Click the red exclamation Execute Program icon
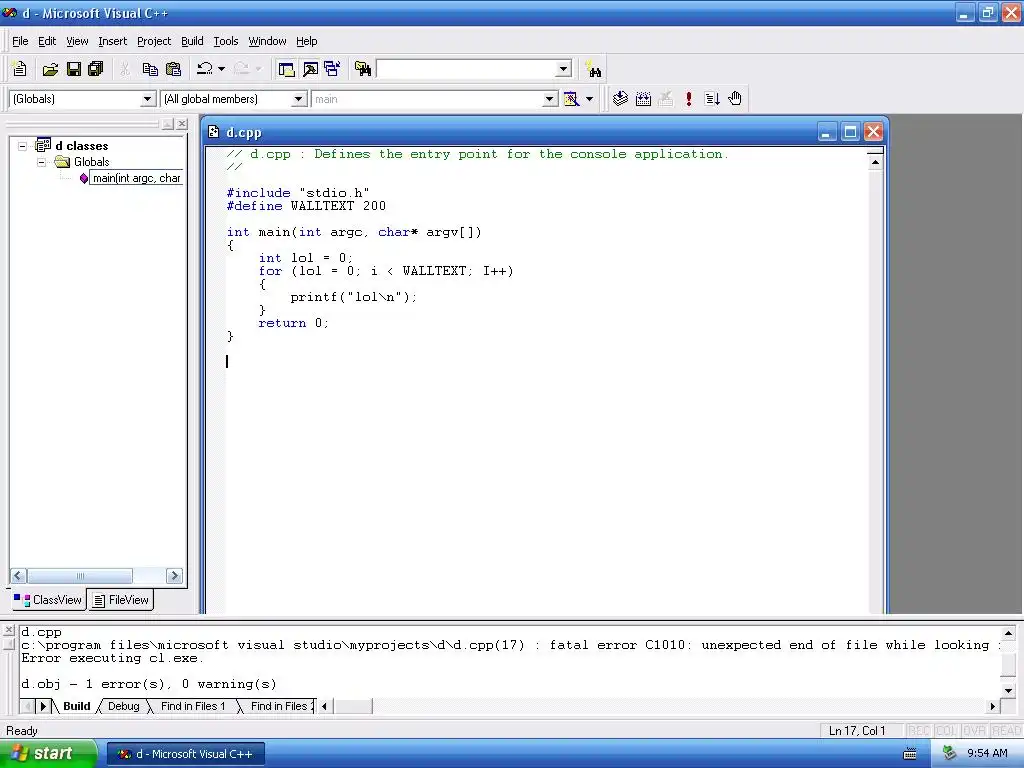 click(689, 99)
